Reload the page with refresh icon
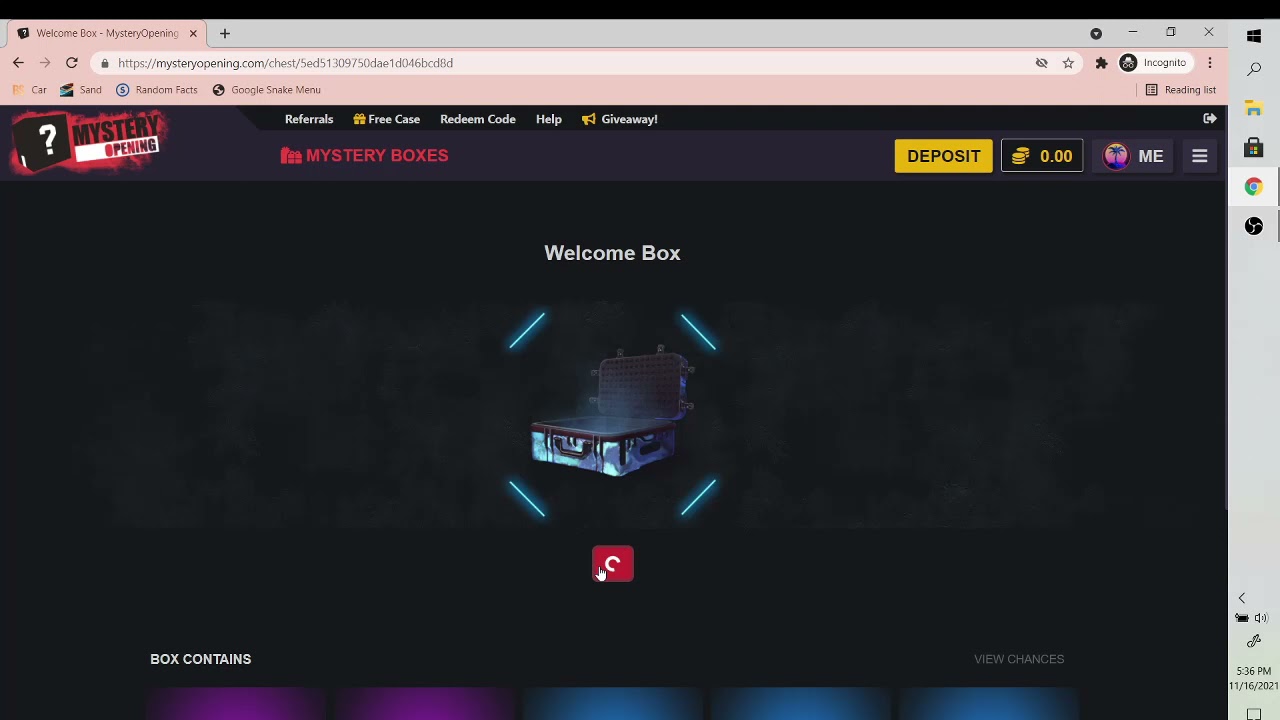This screenshot has height=720, width=1280. (x=72, y=63)
